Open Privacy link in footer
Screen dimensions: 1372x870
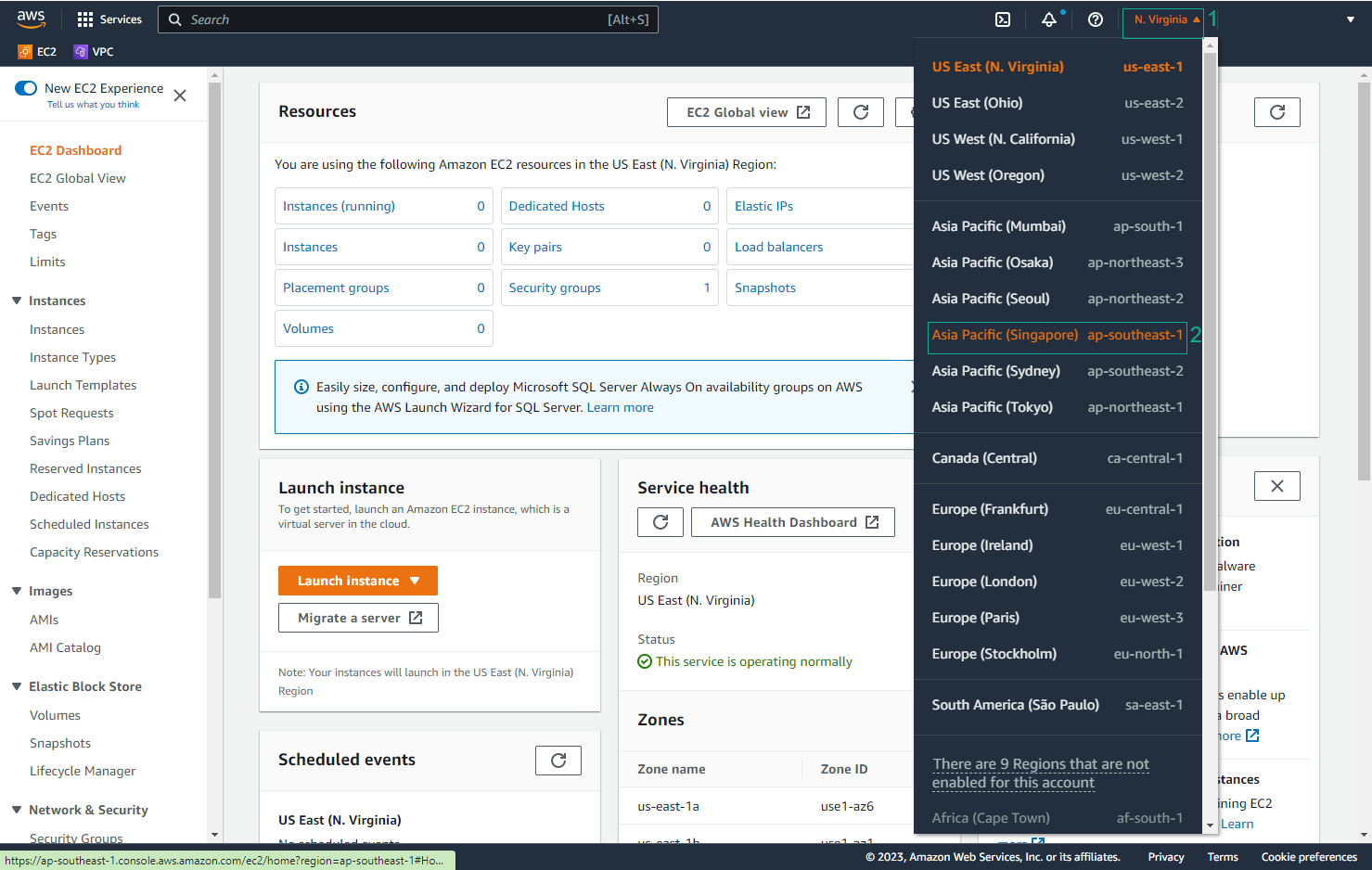point(1166,857)
